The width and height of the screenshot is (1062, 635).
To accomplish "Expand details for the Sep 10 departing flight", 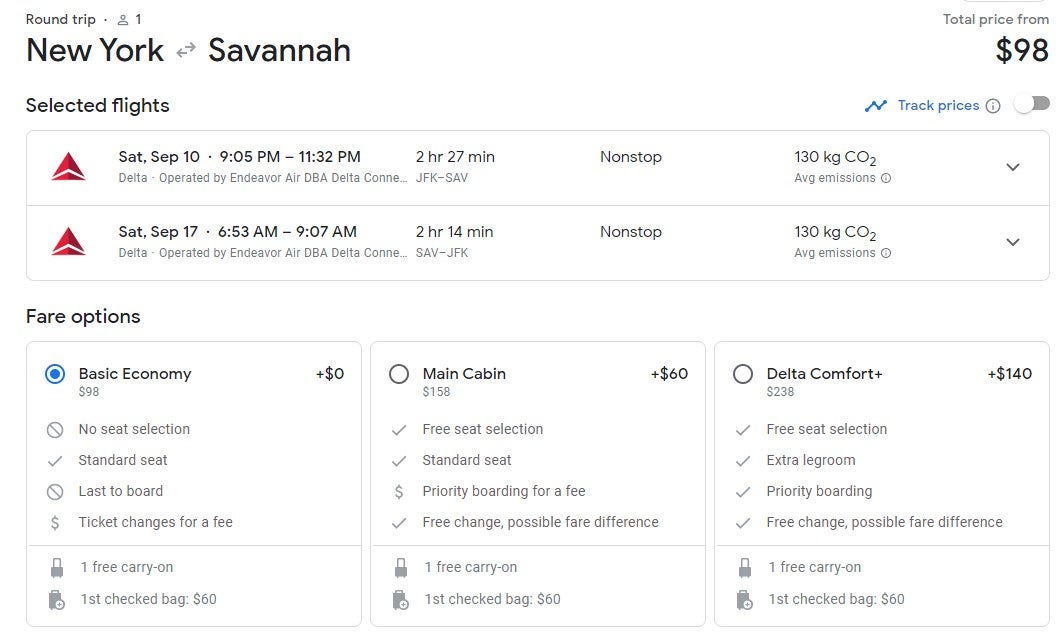I will pyautogui.click(x=1013, y=167).
